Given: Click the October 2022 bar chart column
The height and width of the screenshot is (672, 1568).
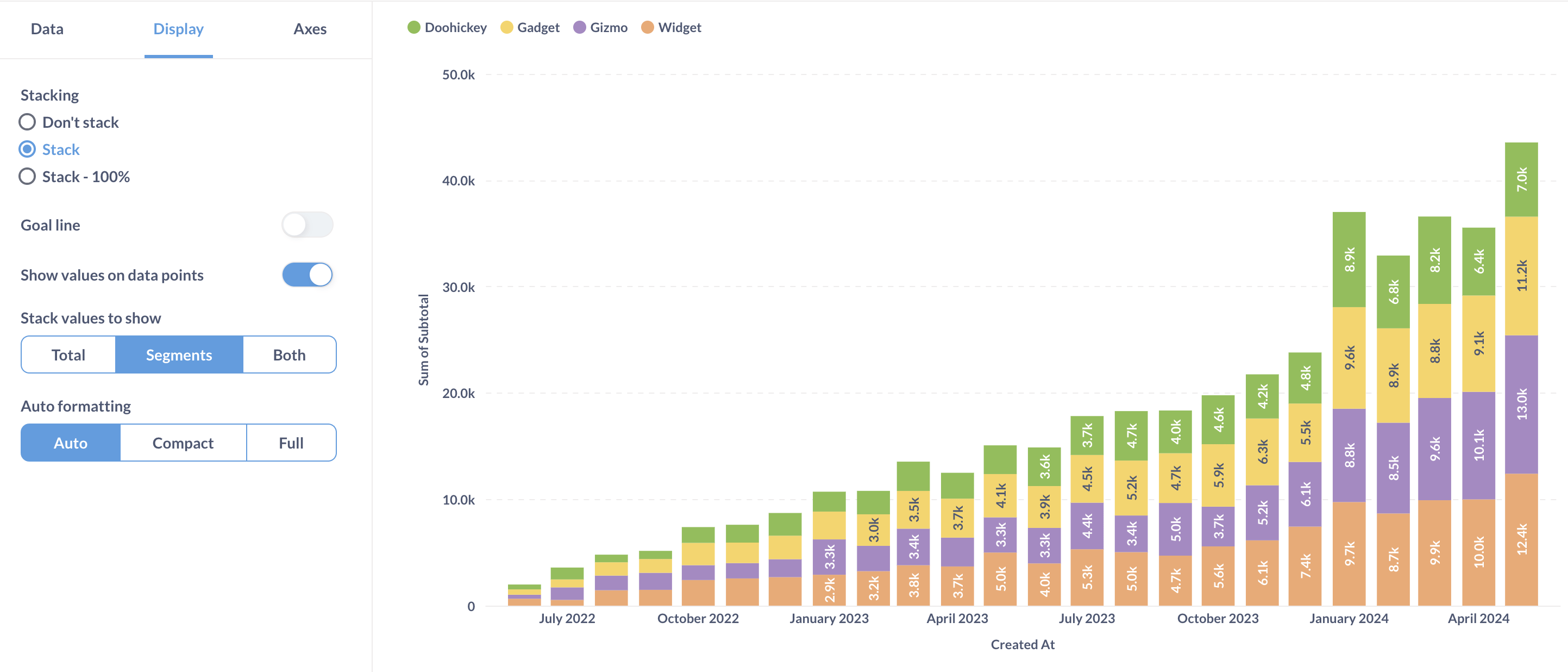Looking at the screenshot, I should (x=694, y=560).
